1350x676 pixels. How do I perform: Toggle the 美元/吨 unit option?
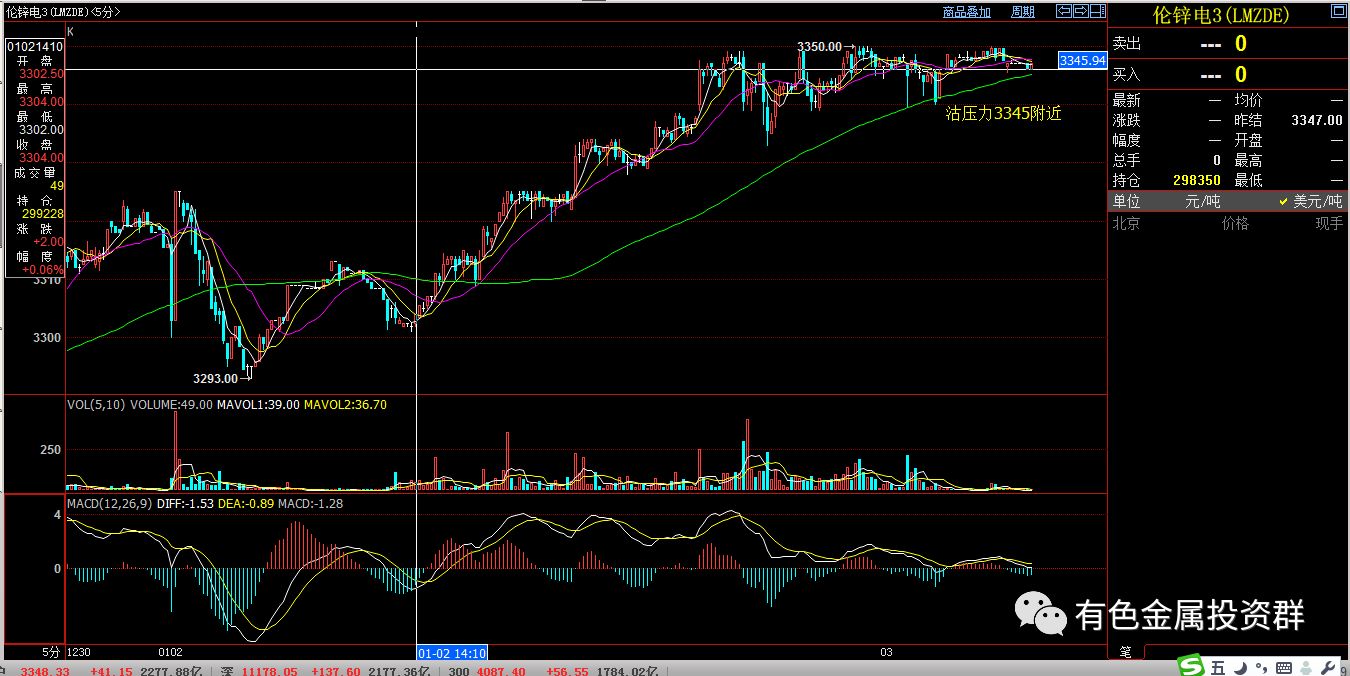1310,201
